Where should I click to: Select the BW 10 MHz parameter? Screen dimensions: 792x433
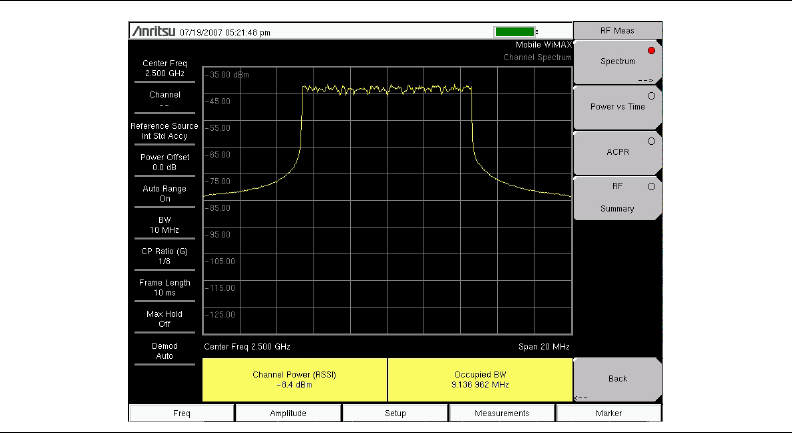pos(164,224)
